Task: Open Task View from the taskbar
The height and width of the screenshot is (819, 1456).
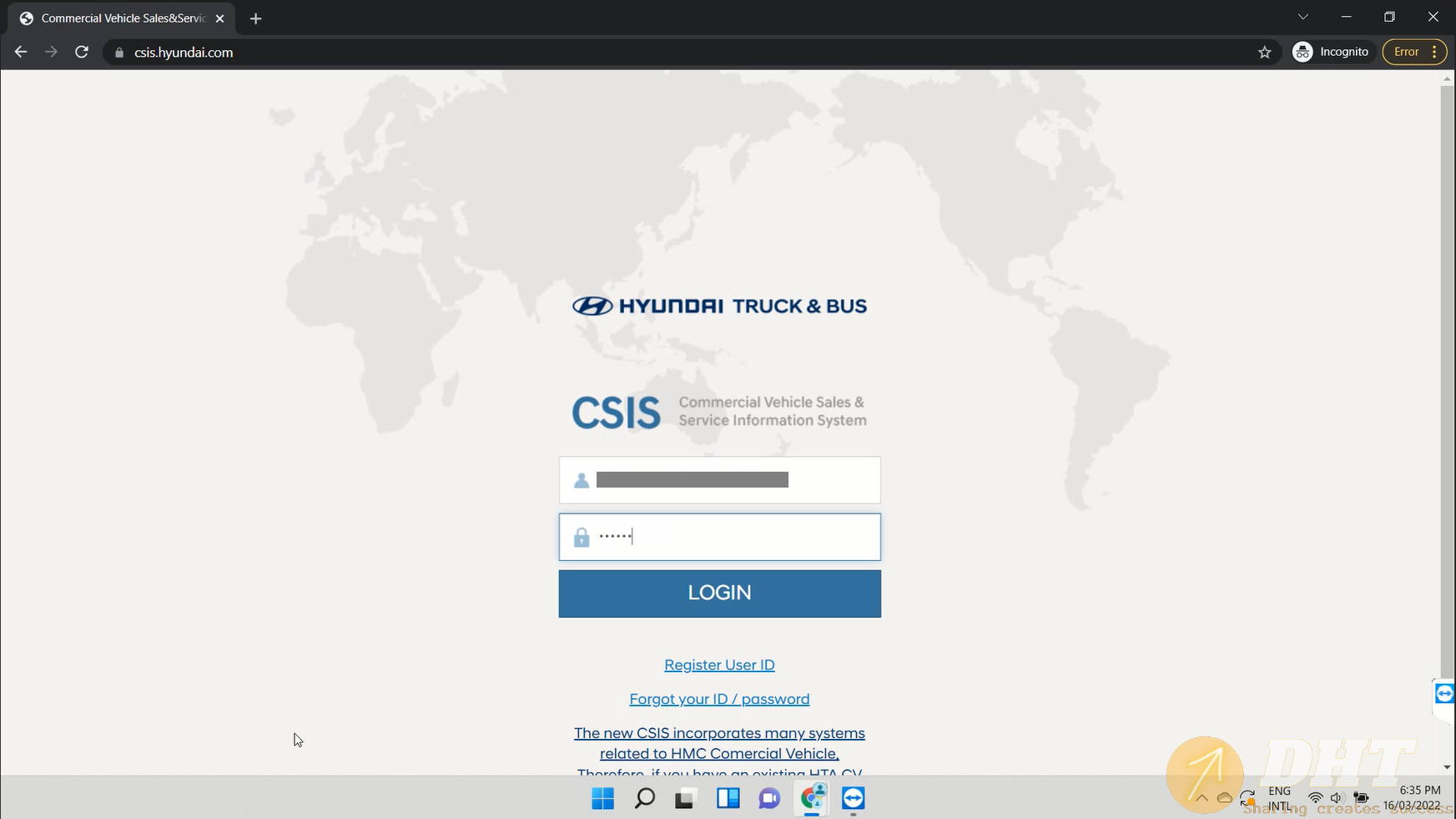Action: click(686, 799)
